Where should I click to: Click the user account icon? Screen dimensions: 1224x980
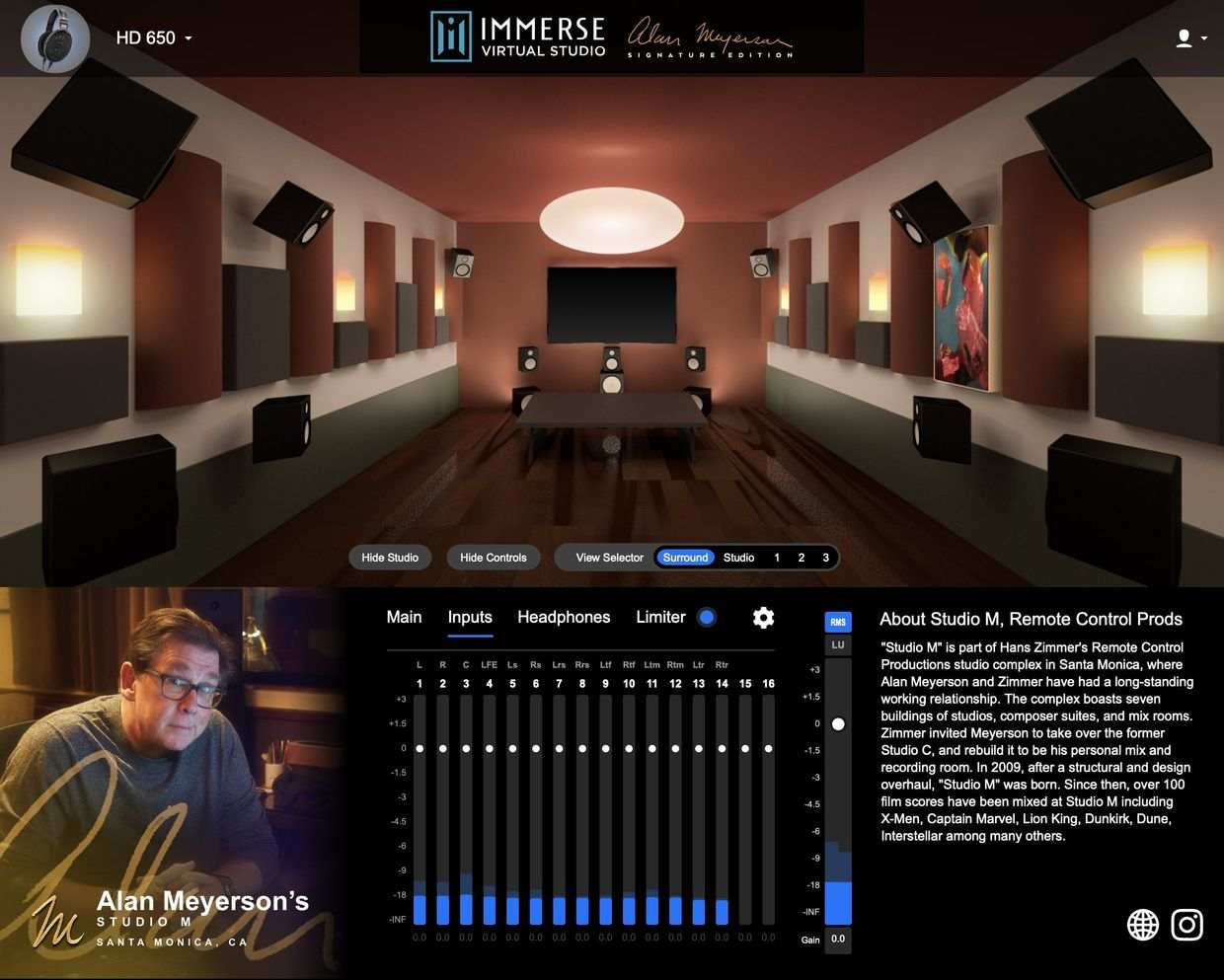tap(1182, 38)
